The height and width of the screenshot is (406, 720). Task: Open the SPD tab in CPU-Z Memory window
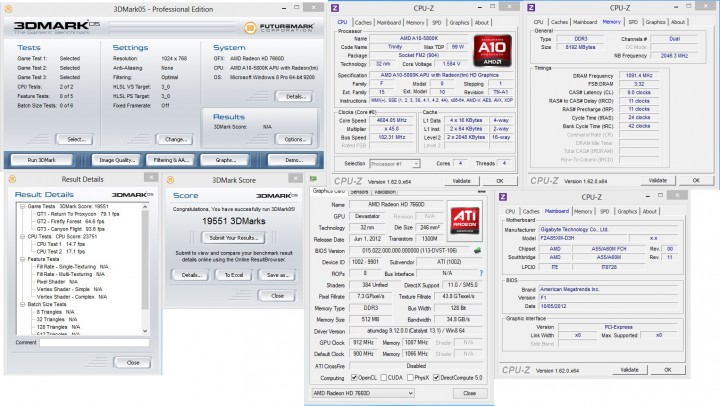point(633,22)
